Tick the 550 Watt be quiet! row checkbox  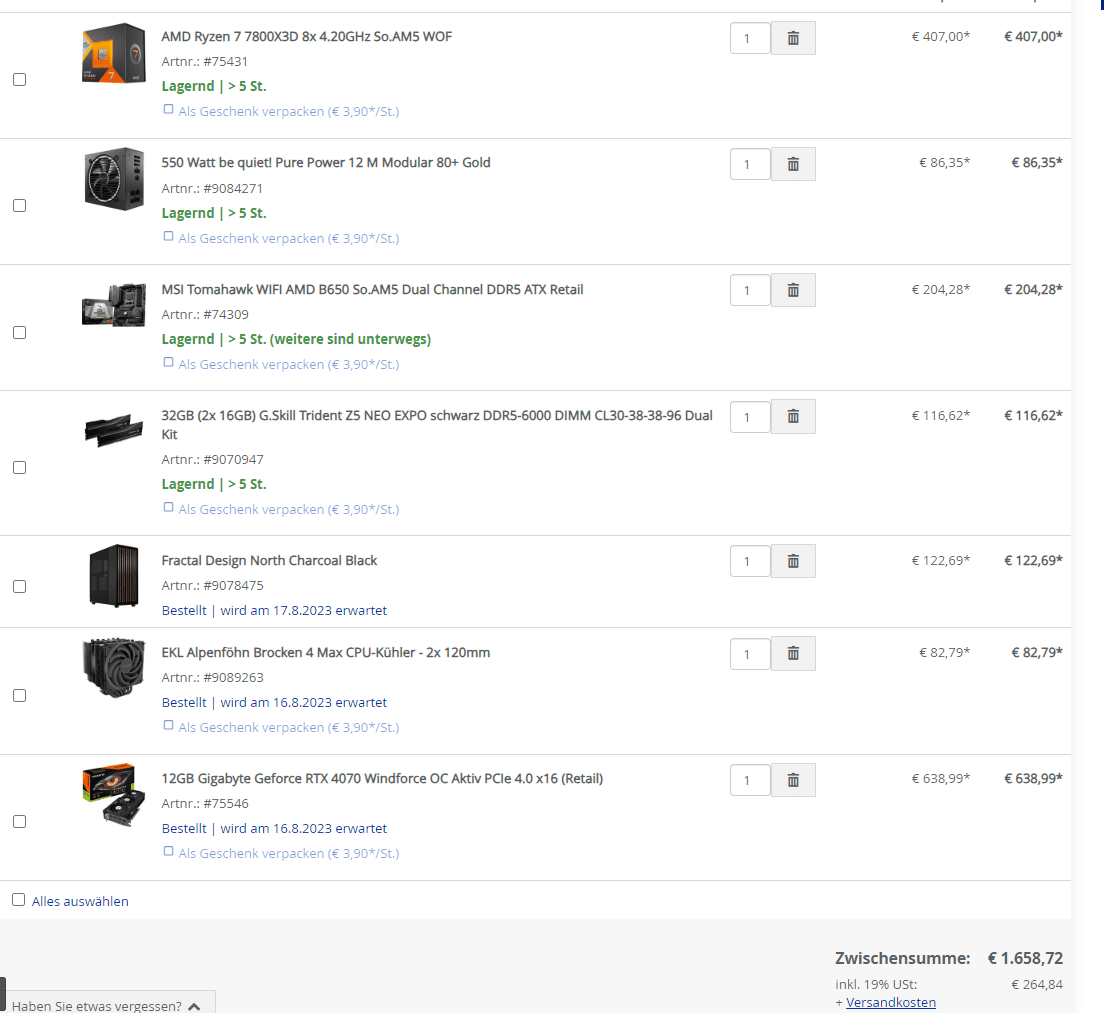(x=20, y=206)
